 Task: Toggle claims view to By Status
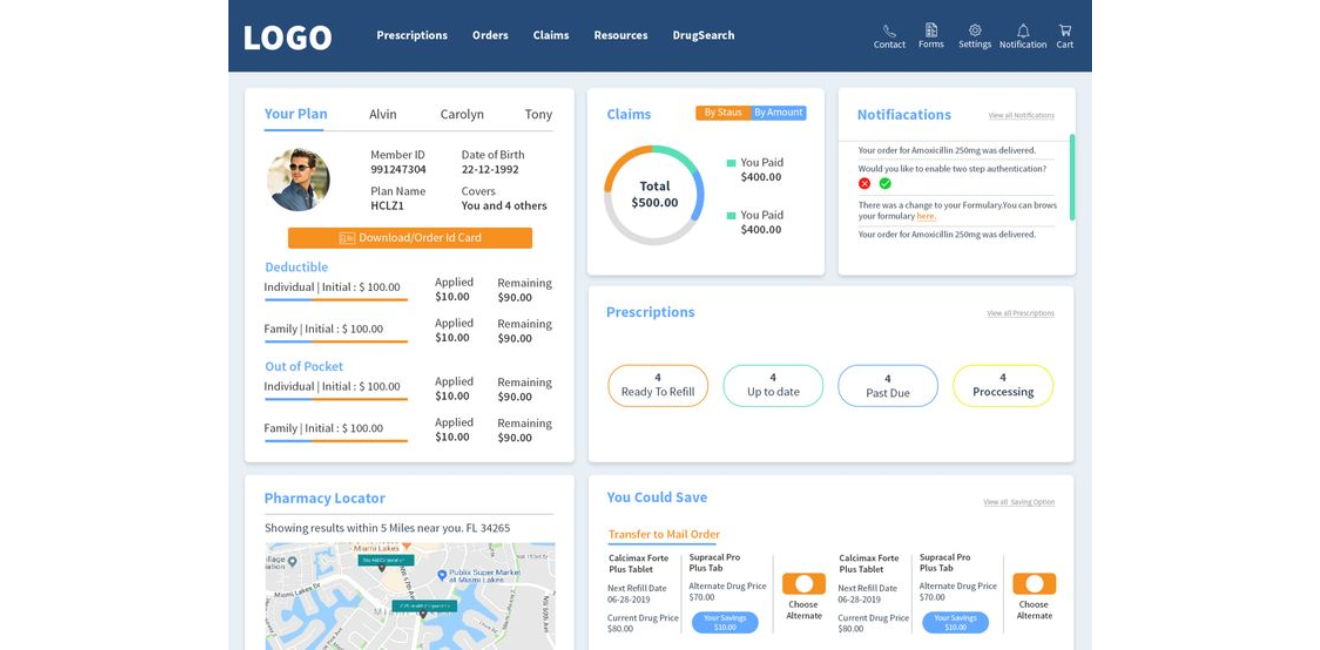click(x=723, y=113)
